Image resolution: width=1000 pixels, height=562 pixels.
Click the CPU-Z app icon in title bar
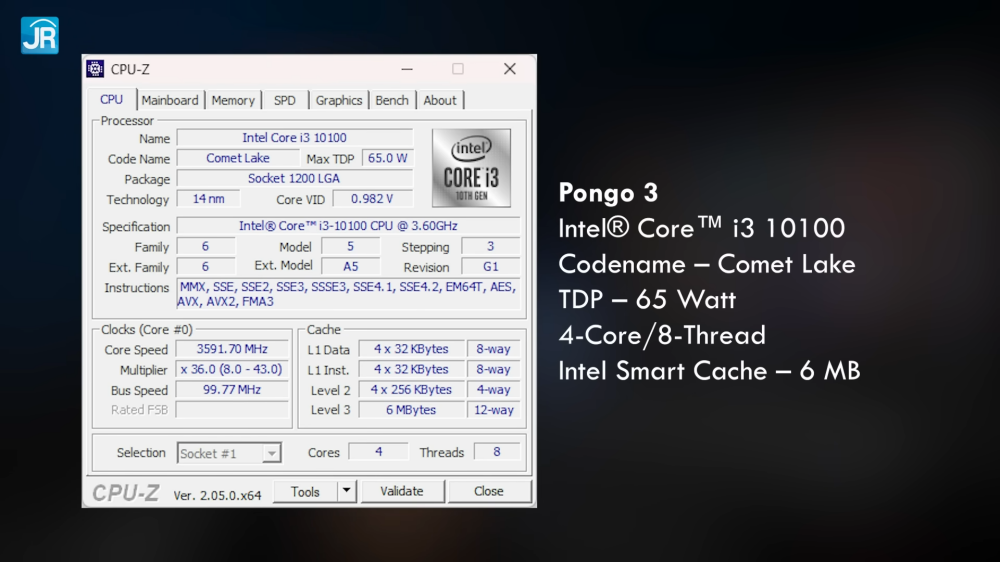[x=96, y=69]
